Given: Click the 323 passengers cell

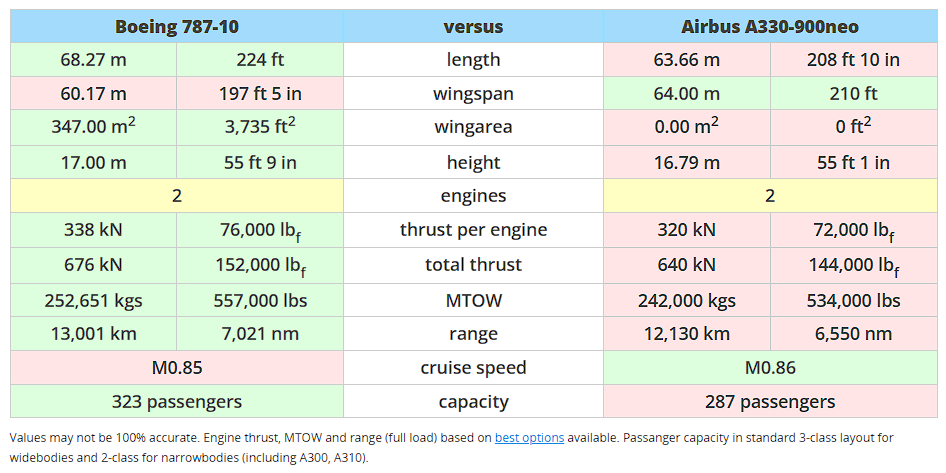Looking at the screenshot, I should pyautogui.click(x=177, y=402).
